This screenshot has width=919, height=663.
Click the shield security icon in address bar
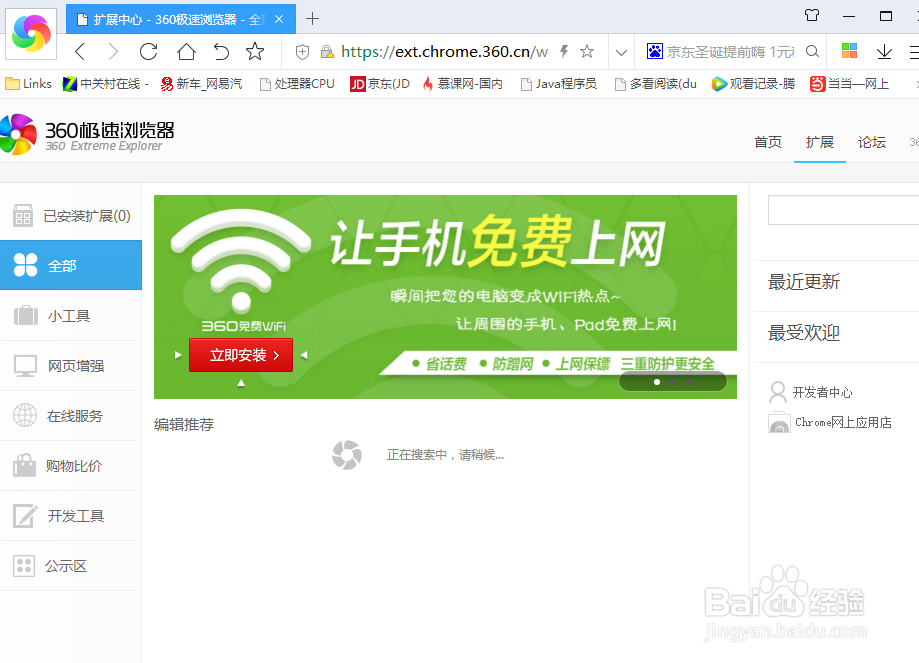click(302, 52)
